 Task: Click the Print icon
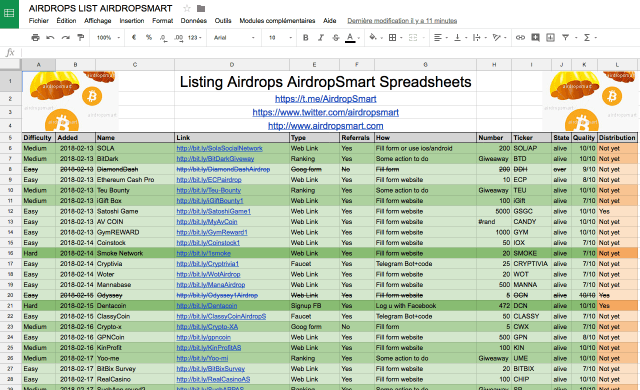tap(36, 38)
